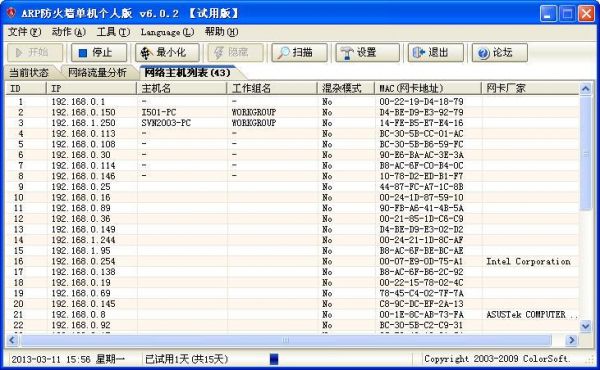This screenshot has height=370, width=600.
Task: Open the Language(L) menu
Action: point(167,32)
